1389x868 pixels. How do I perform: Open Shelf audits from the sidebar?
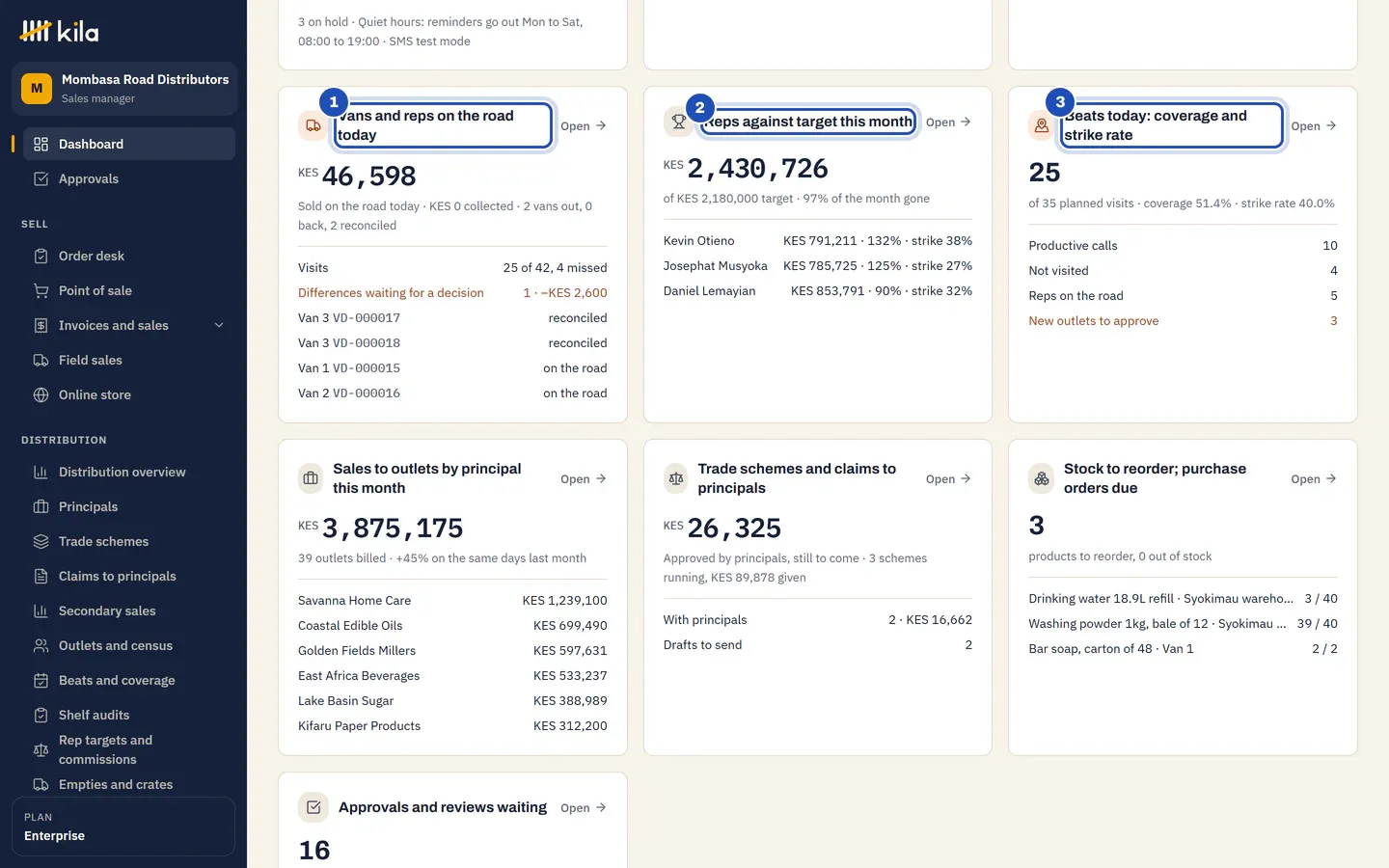click(128, 715)
